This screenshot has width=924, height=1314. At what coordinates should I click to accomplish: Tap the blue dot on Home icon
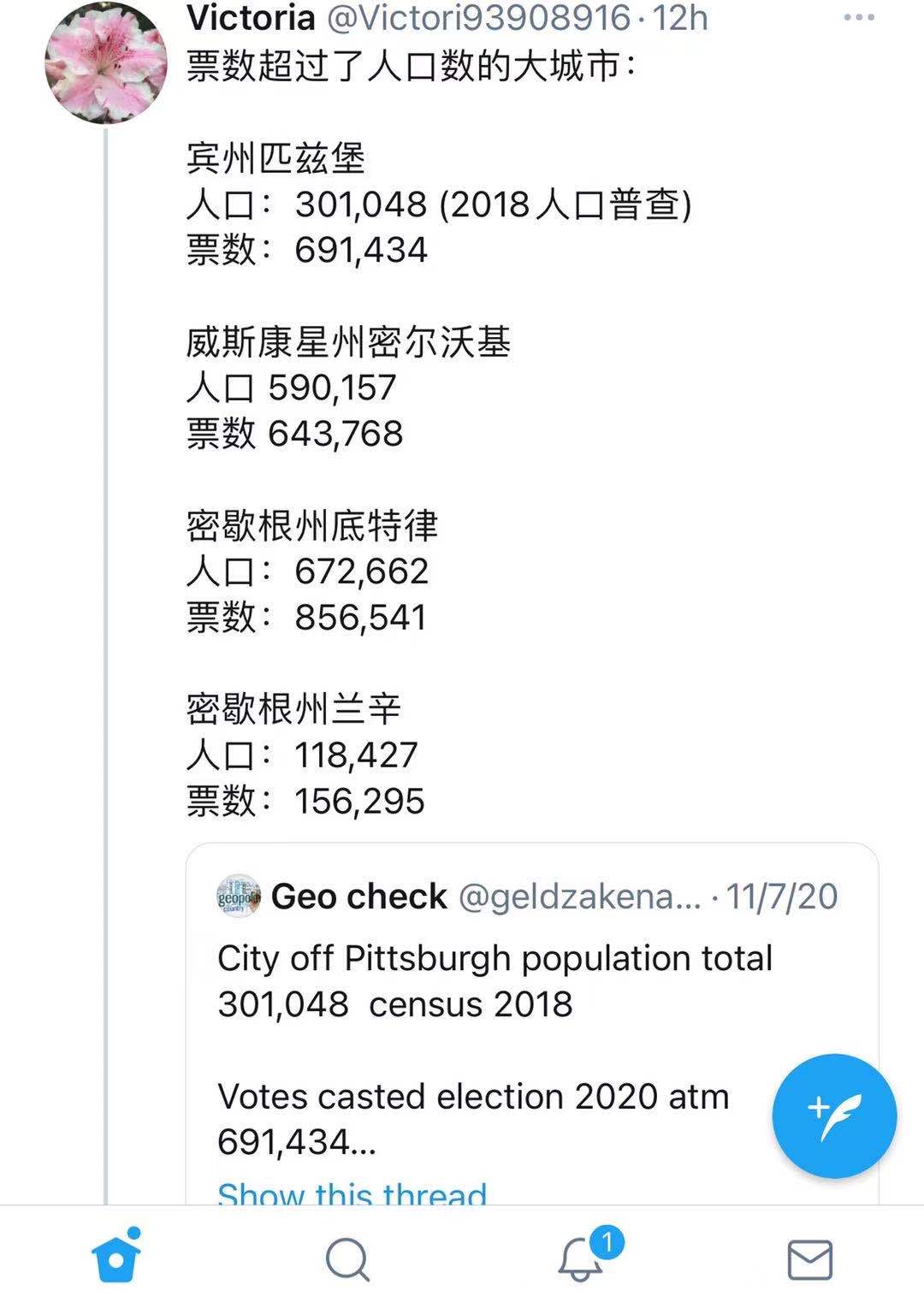point(133,1233)
